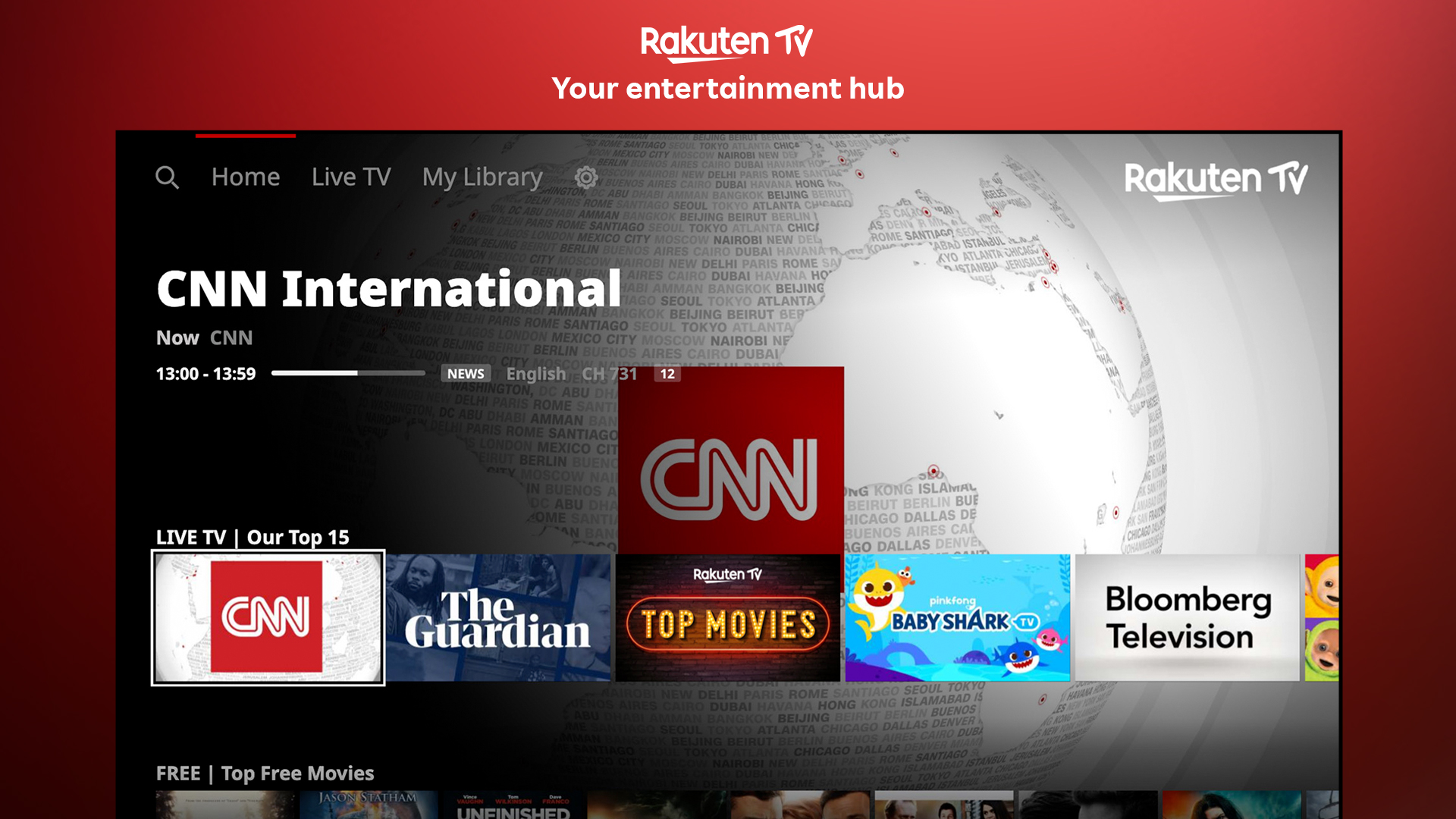This screenshot has width=1456, height=819.
Task: Select the CH 731 channel number label
Action: click(x=610, y=373)
